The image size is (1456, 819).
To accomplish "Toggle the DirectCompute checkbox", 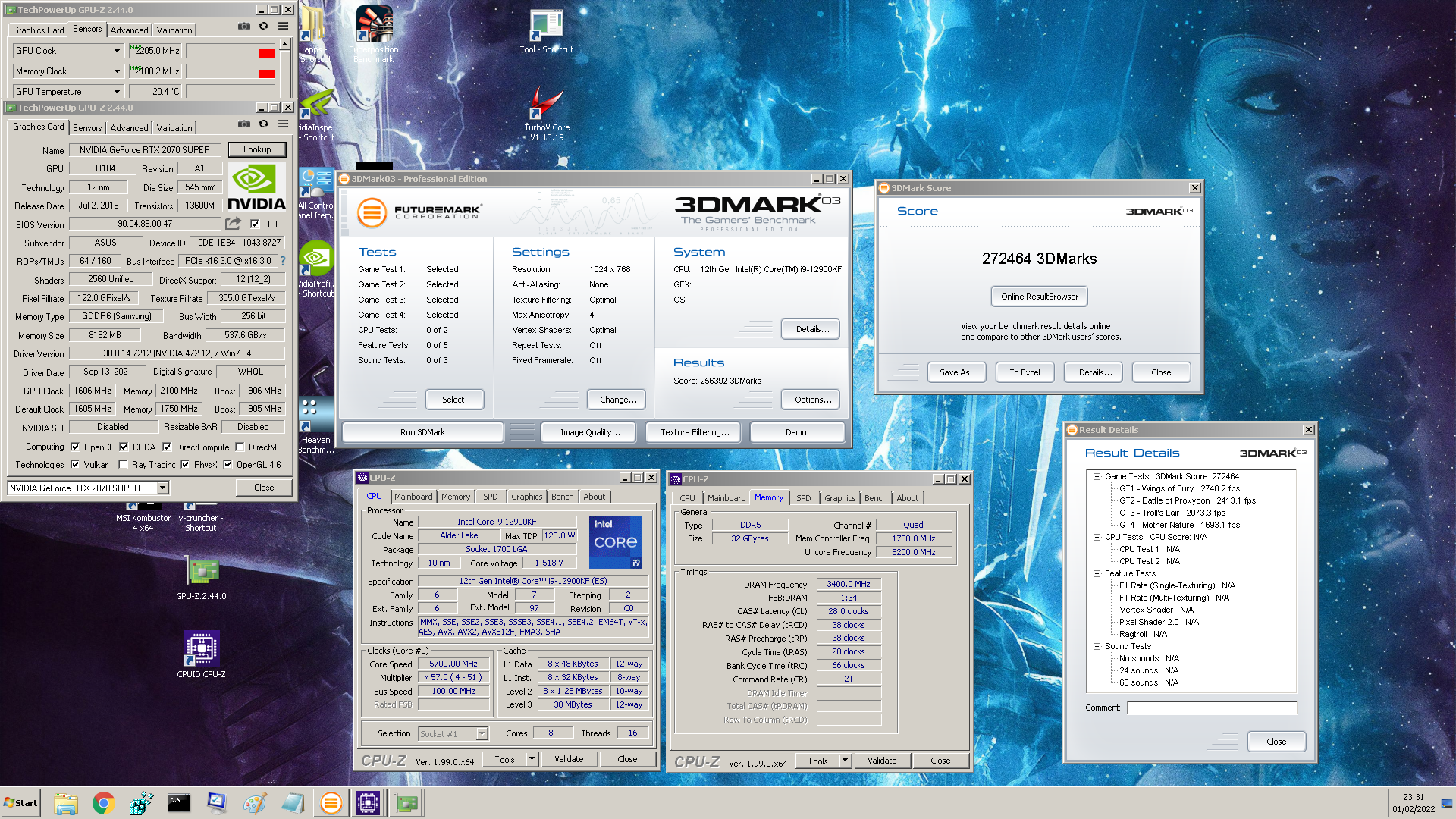I will pyautogui.click(x=167, y=447).
